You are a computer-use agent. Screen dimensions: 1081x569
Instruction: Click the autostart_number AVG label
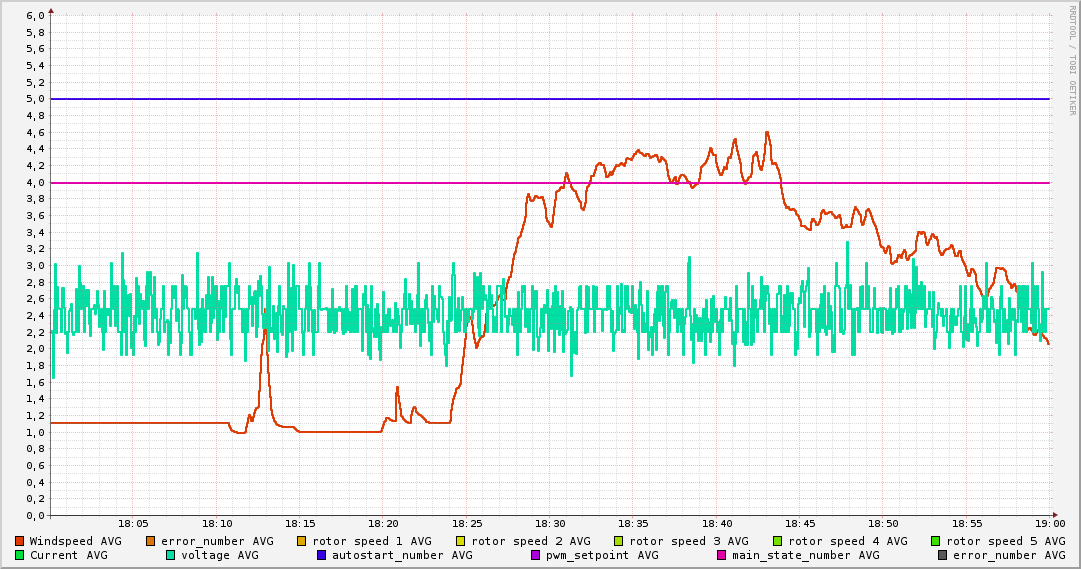point(403,555)
